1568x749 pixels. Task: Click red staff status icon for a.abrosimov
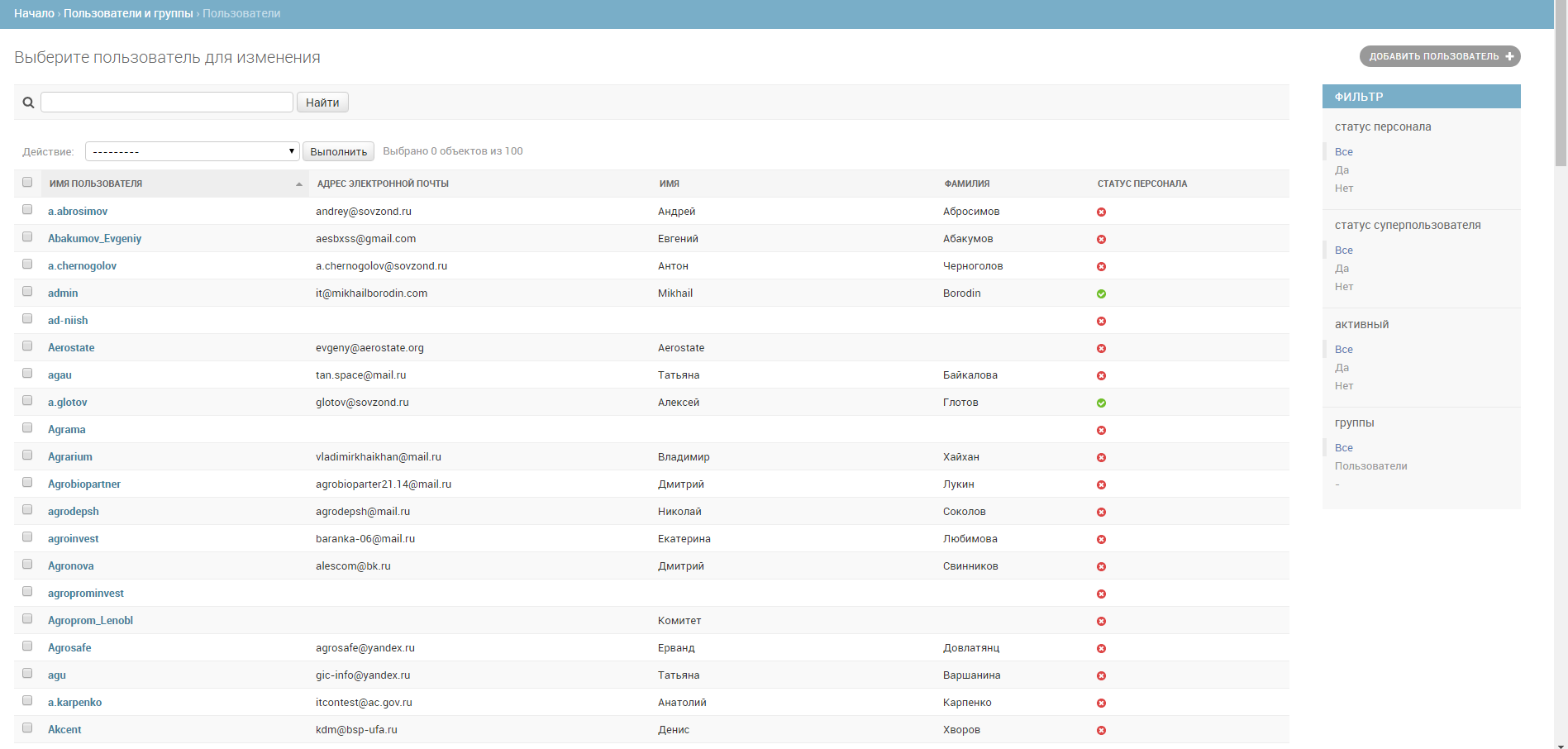1101,212
